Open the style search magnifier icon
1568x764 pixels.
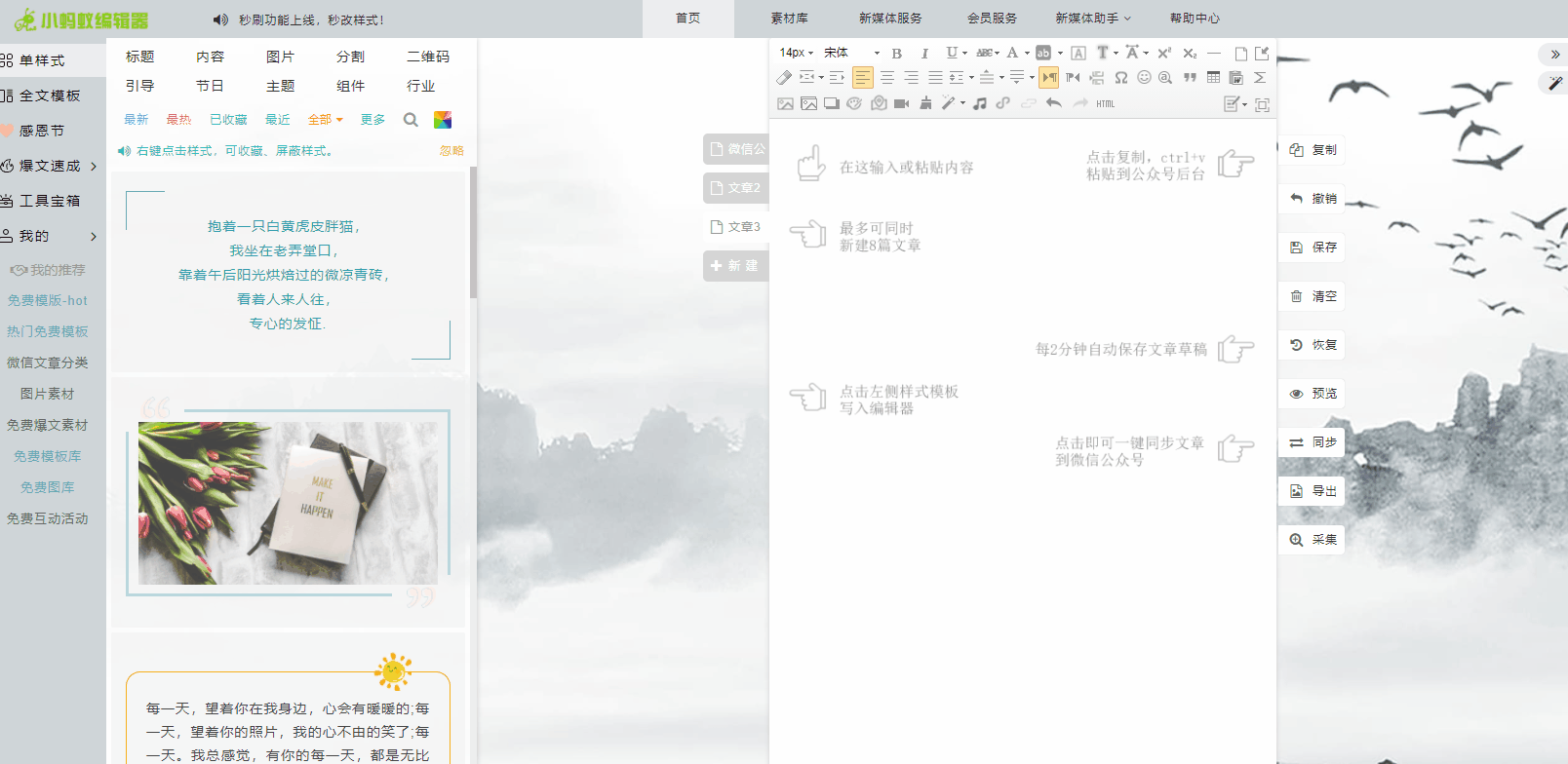point(411,120)
